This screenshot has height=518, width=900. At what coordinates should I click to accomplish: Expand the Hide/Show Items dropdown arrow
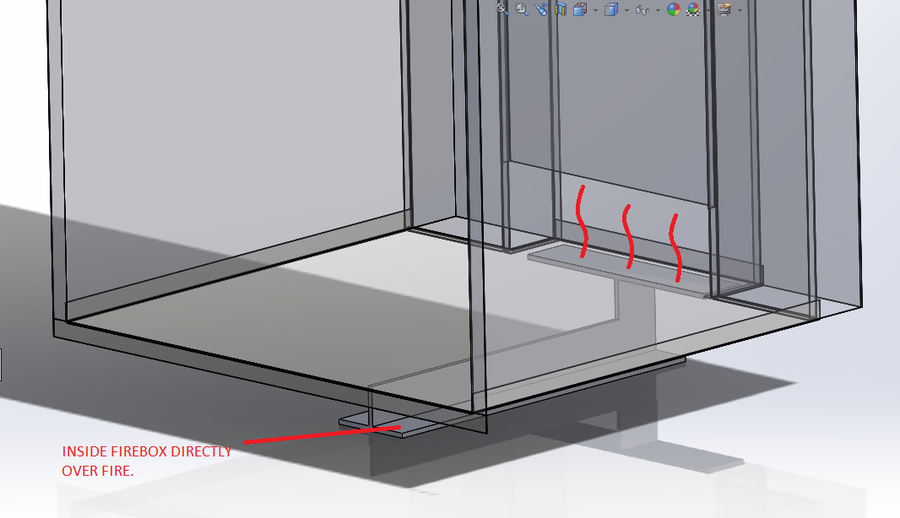click(658, 10)
